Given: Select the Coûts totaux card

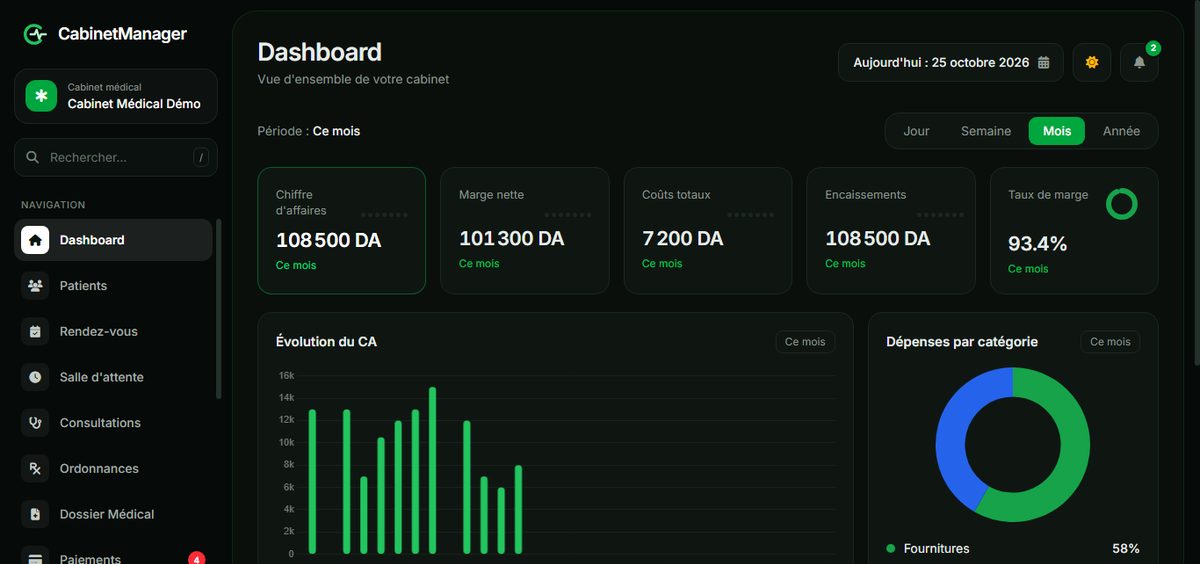Looking at the screenshot, I should point(708,231).
